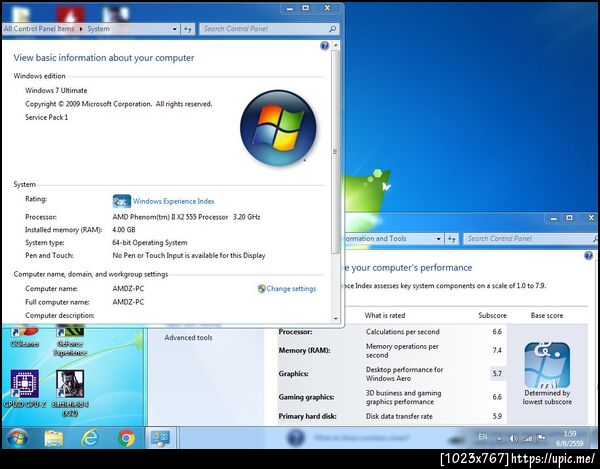Image resolution: width=600 pixels, height=469 pixels.
Task: Click Primary hard disk subscore 5.9
Action: pos(497,416)
